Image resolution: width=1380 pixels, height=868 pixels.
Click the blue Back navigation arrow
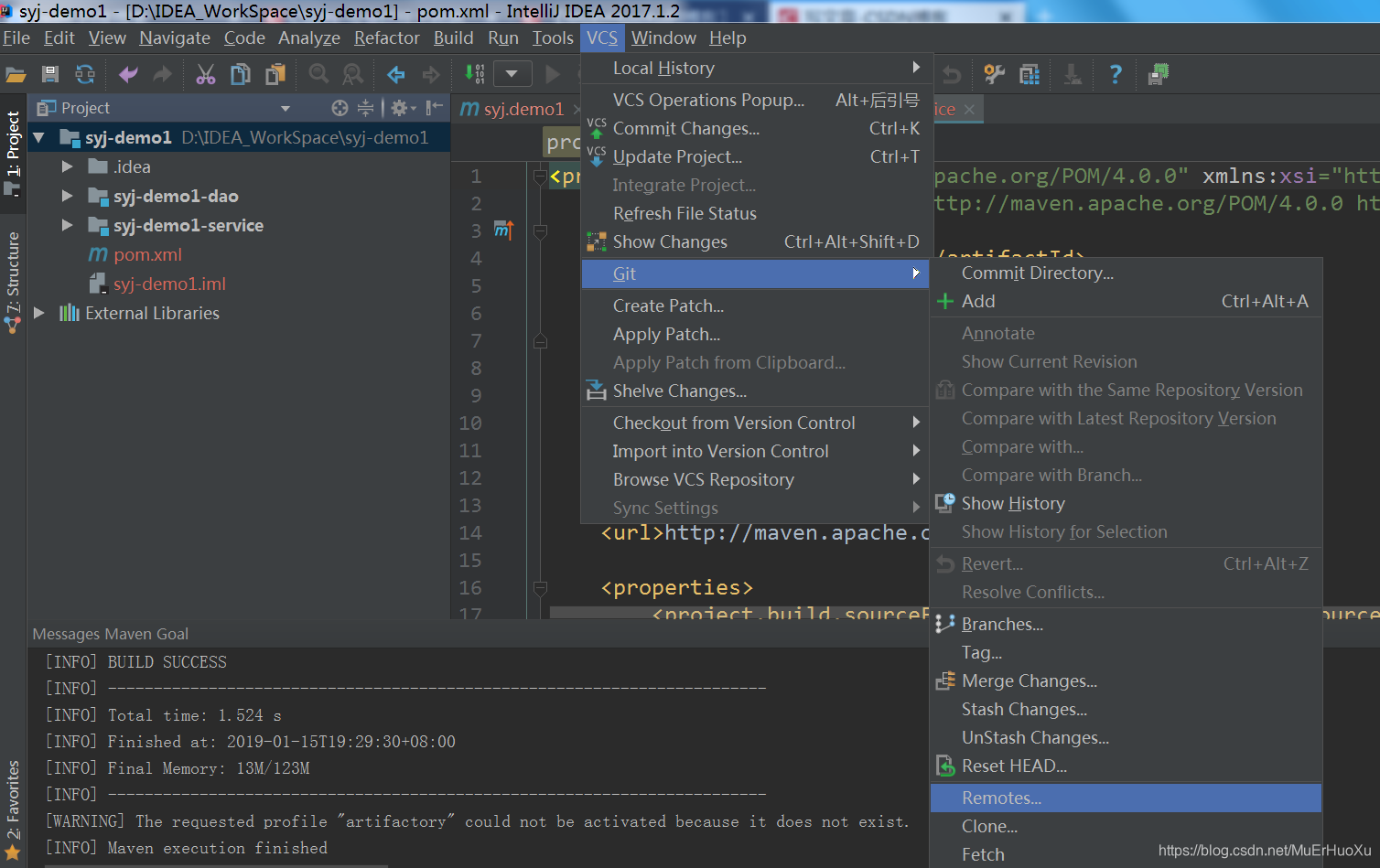396,74
